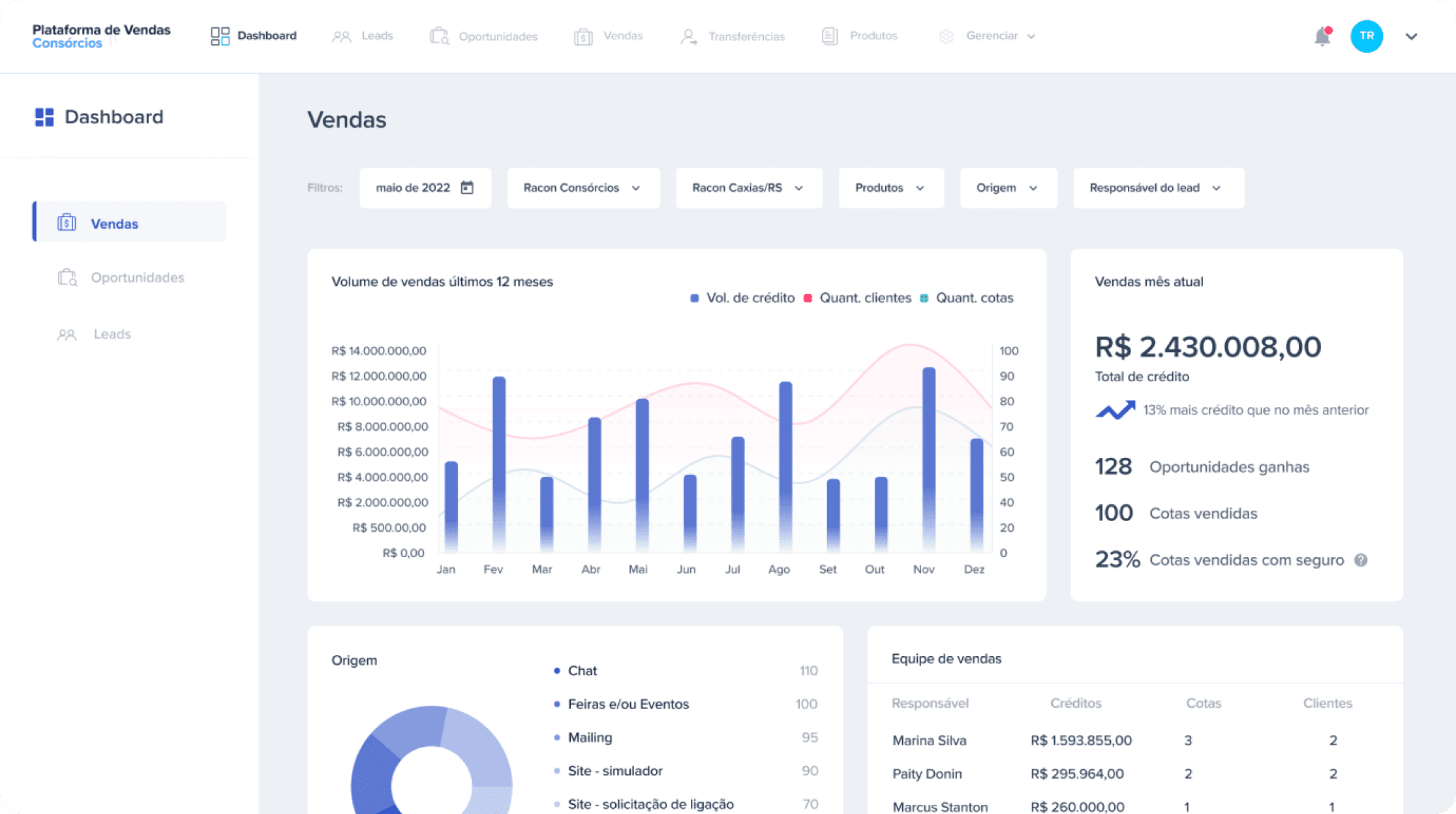Screen dimensions: 1456x814
Task: Click the Nov bar in sales chart
Action: point(929,457)
